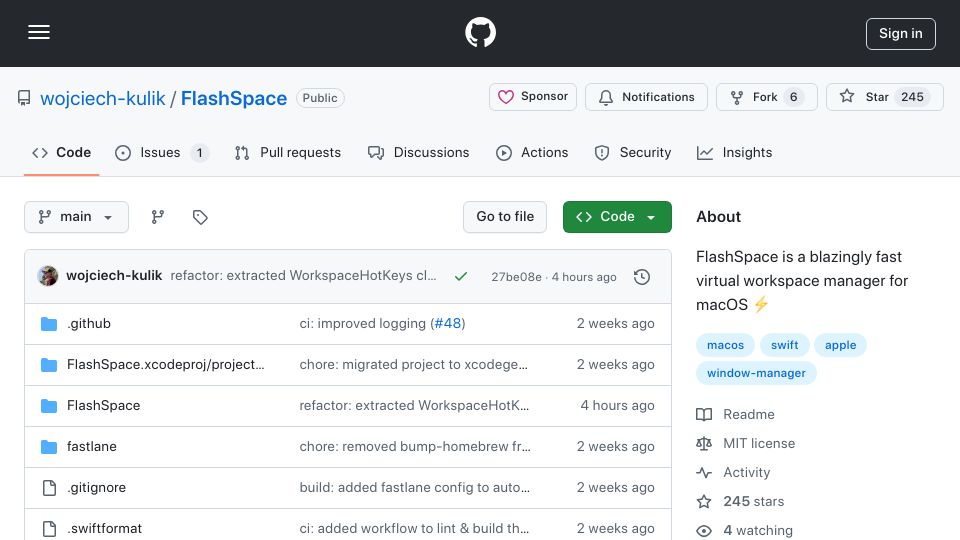Open commit hash 27be08e

pyautogui.click(x=516, y=277)
